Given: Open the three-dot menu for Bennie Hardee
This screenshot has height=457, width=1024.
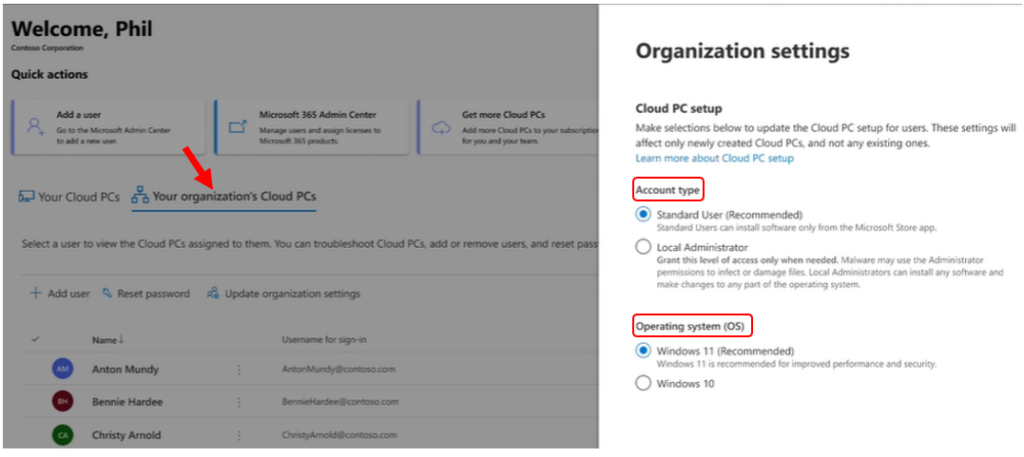Looking at the screenshot, I should point(239,402).
